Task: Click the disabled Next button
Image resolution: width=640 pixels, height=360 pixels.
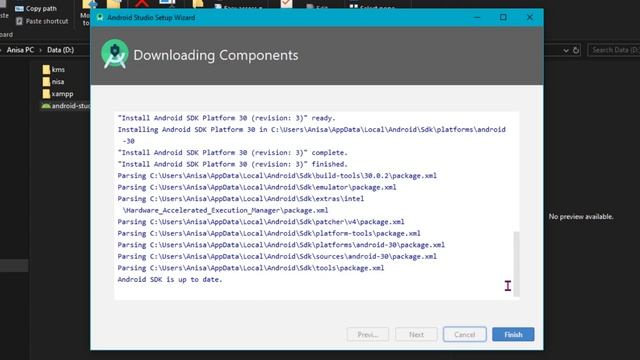Action: click(x=416, y=334)
